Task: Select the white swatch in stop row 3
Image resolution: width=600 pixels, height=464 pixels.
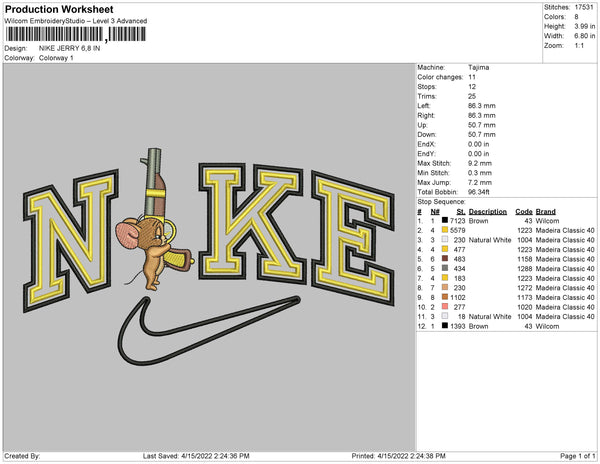Action: point(445,239)
